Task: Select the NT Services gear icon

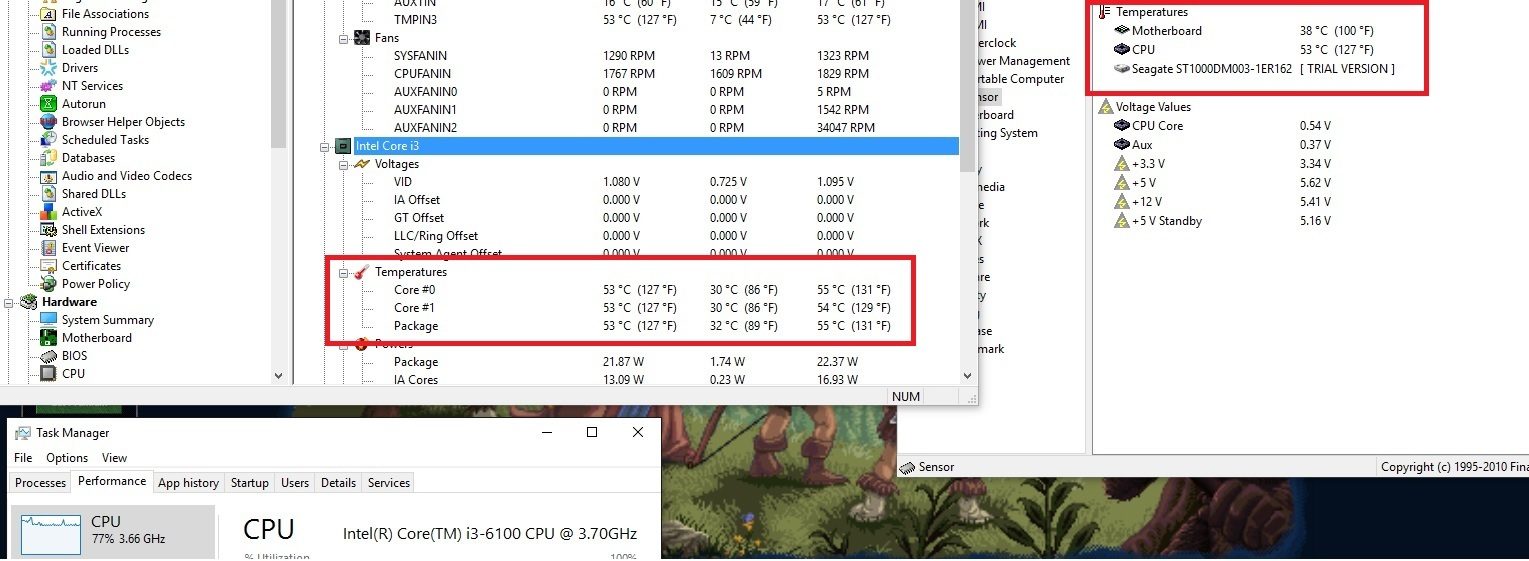Action: pyautogui.click(x=48, y=86)
